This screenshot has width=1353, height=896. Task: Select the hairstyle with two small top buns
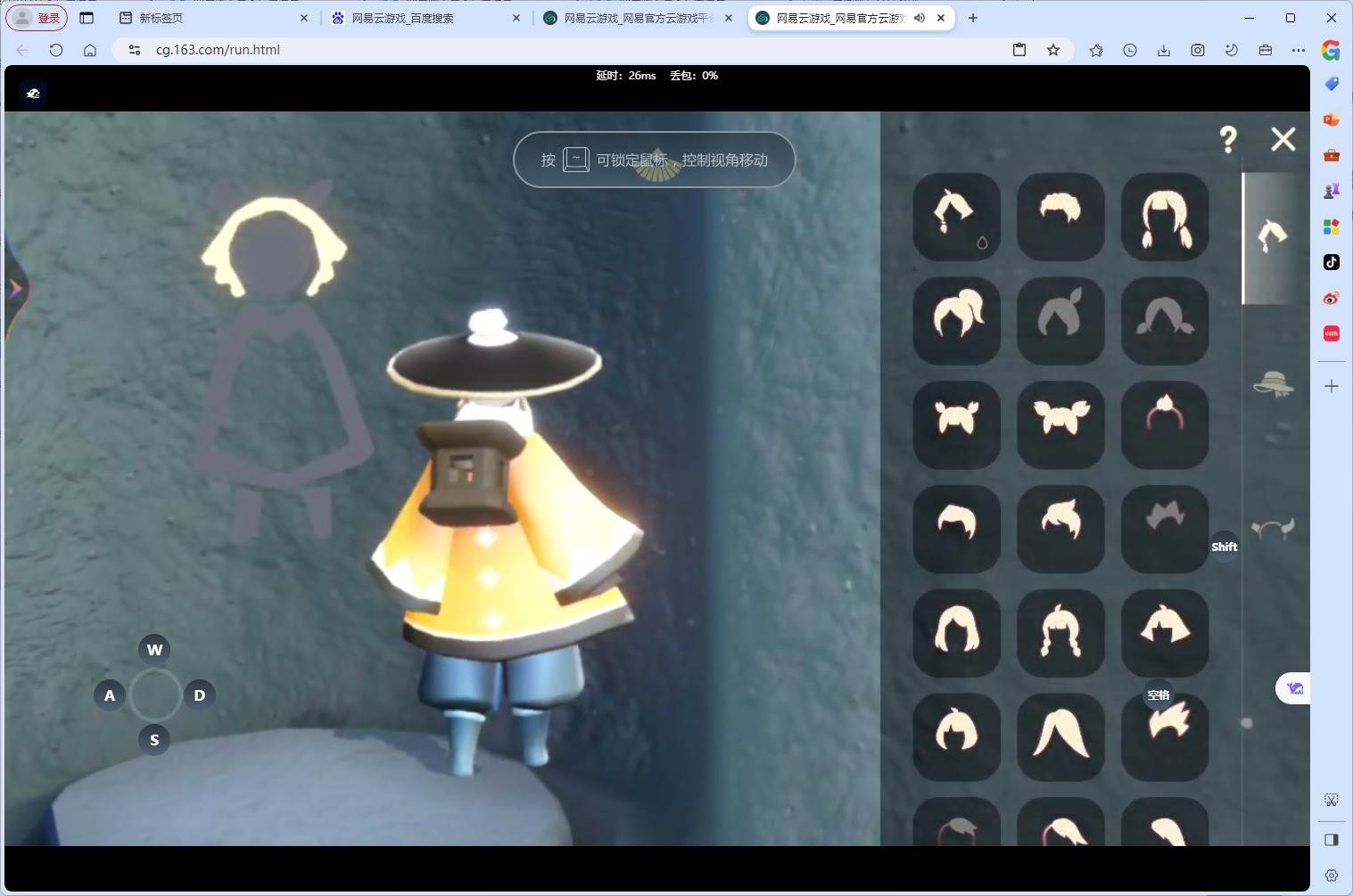click(x=957, y=425)
